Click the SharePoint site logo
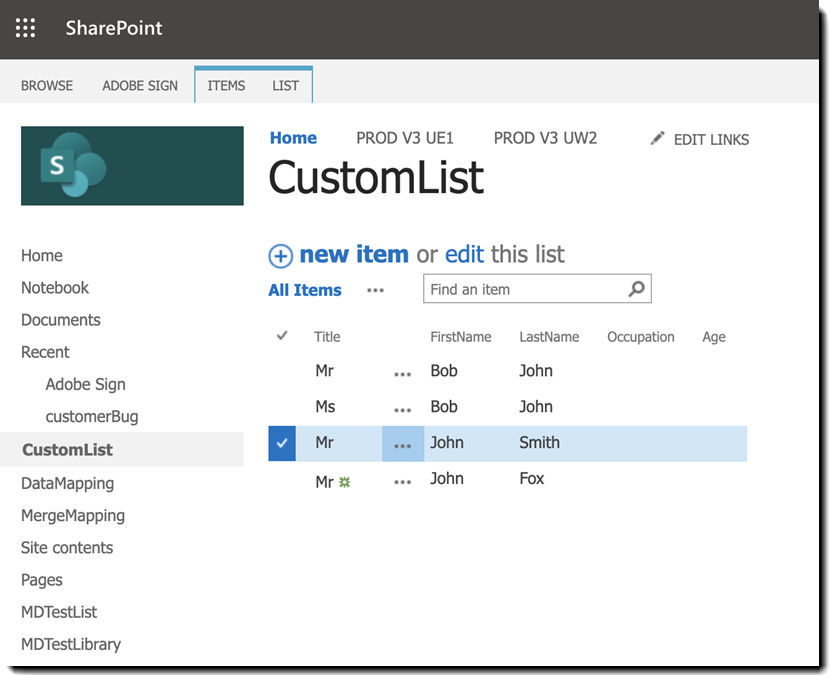 pos(132,165)
